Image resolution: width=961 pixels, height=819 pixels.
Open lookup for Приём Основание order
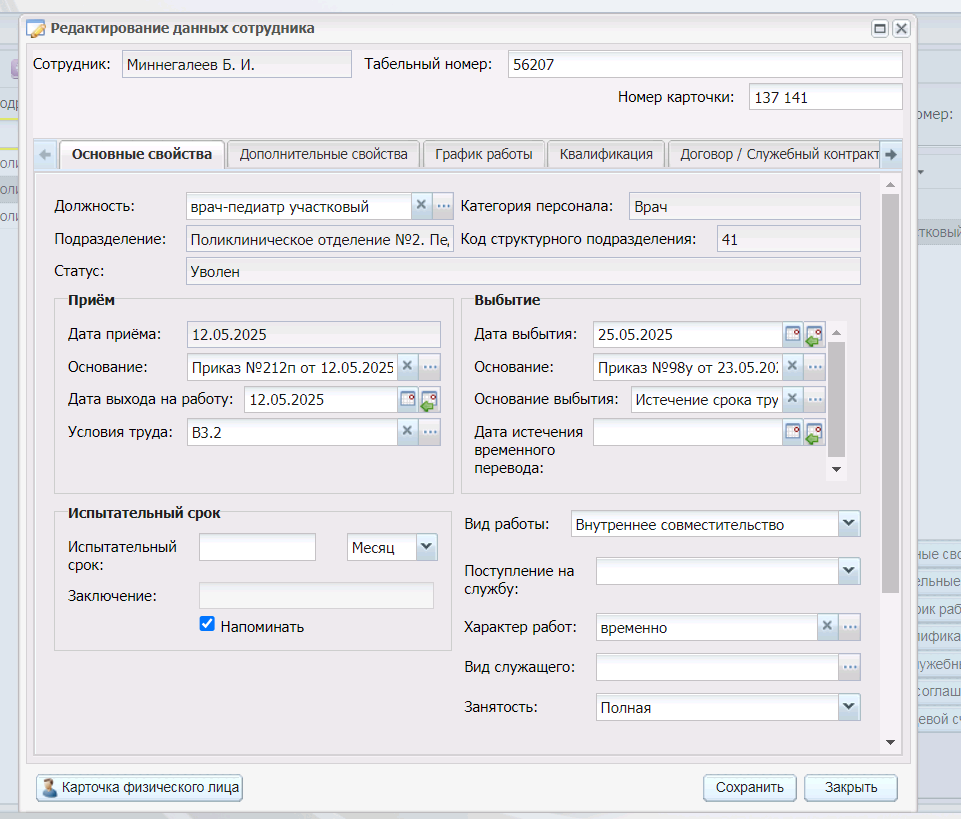pyautogui.click(x=430, y=367)
